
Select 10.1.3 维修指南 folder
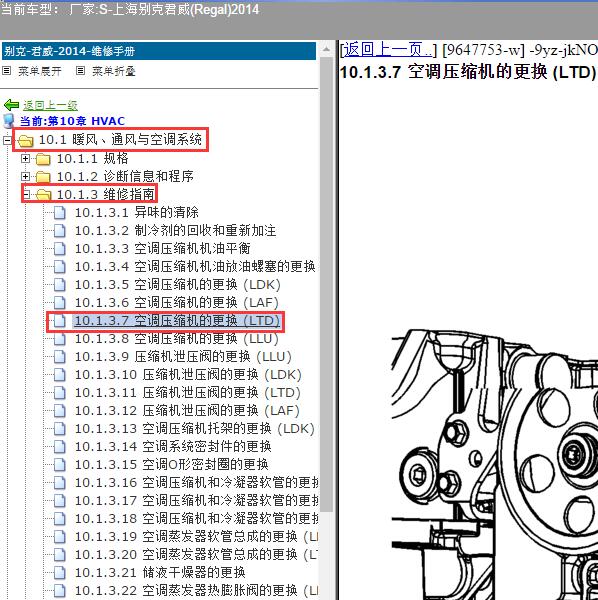pyautogui.click(x=106, y=194)
